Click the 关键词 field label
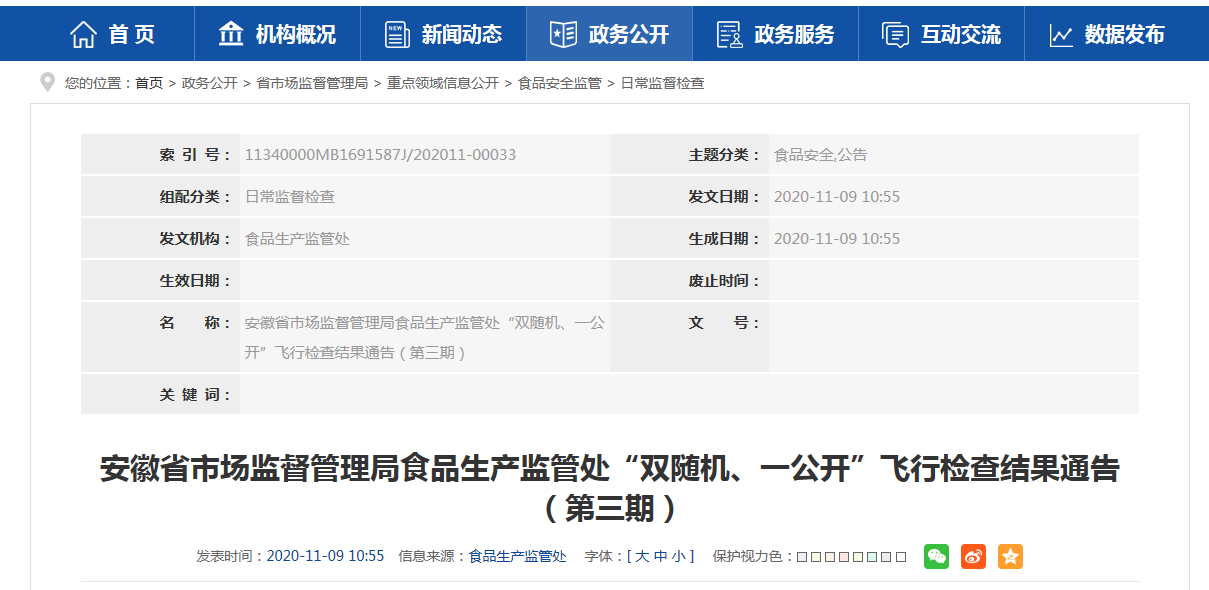 pyautogui.click(x=195, y=395)
